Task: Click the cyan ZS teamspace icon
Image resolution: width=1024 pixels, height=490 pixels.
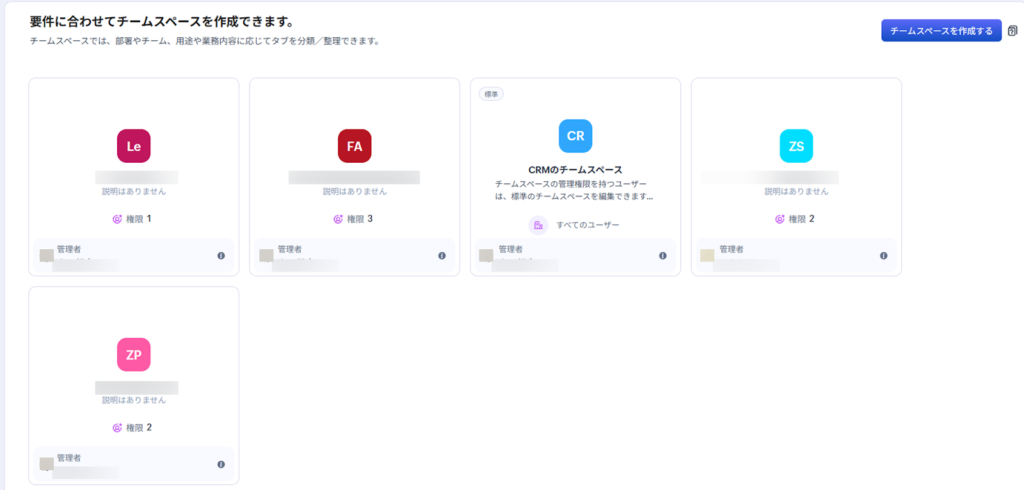Action: [796, 146]
